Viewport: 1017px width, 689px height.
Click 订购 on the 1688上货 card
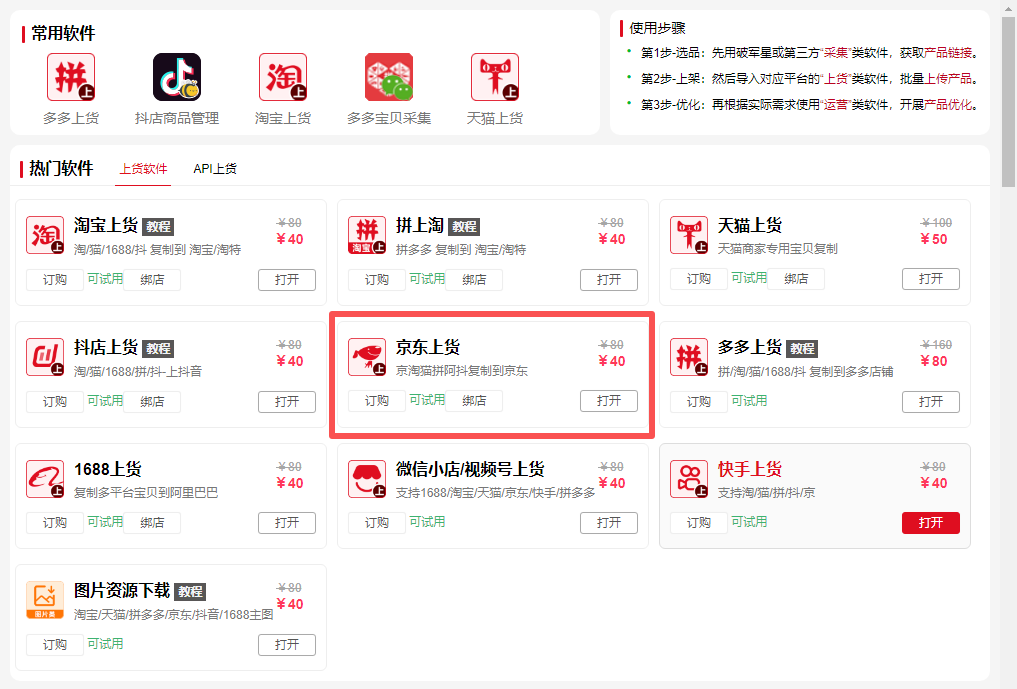pyautogui.click(x=54, y=523)
